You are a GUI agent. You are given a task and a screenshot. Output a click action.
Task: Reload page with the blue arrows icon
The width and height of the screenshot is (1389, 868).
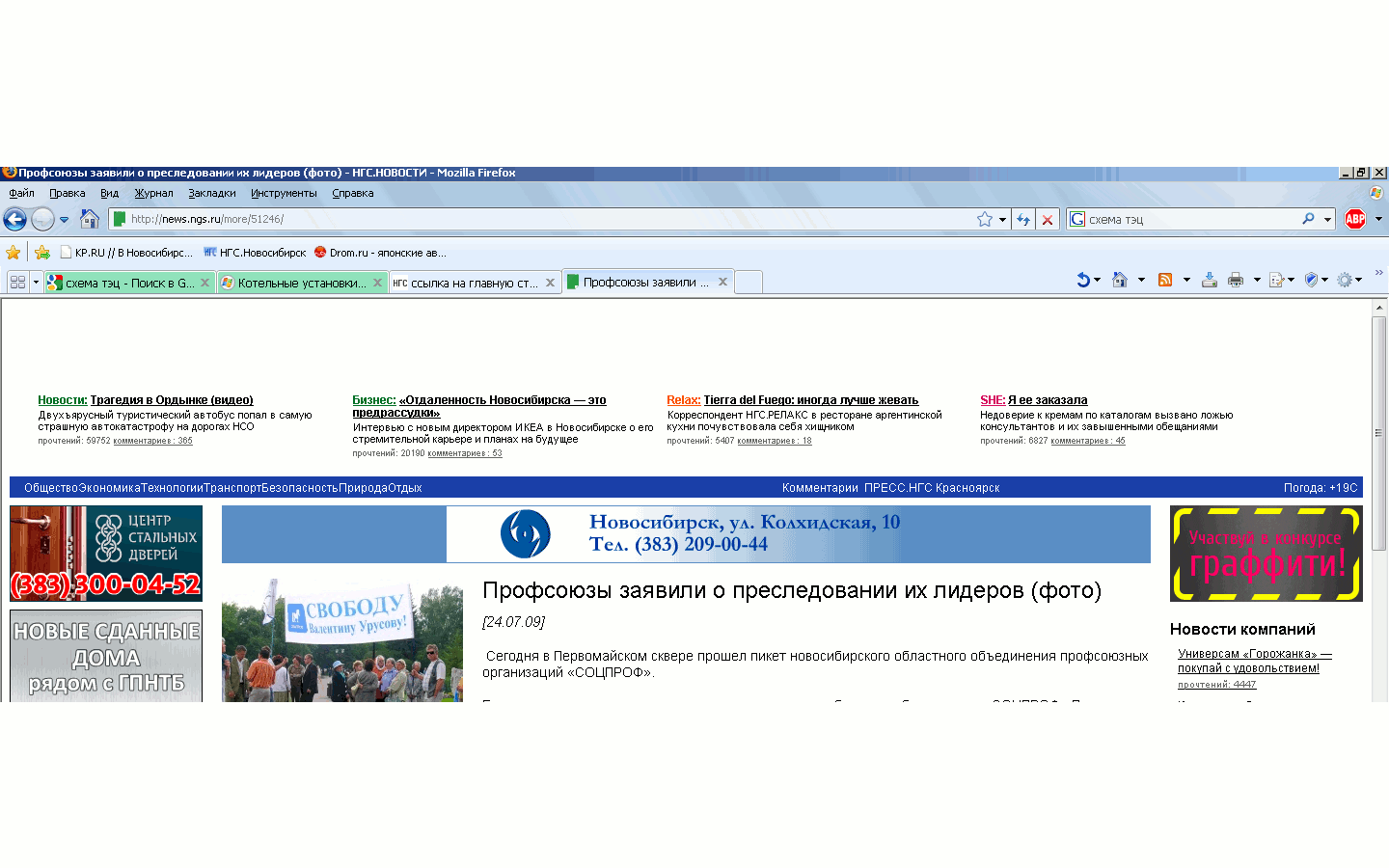pyautogui.click(x=1023, y=220)
